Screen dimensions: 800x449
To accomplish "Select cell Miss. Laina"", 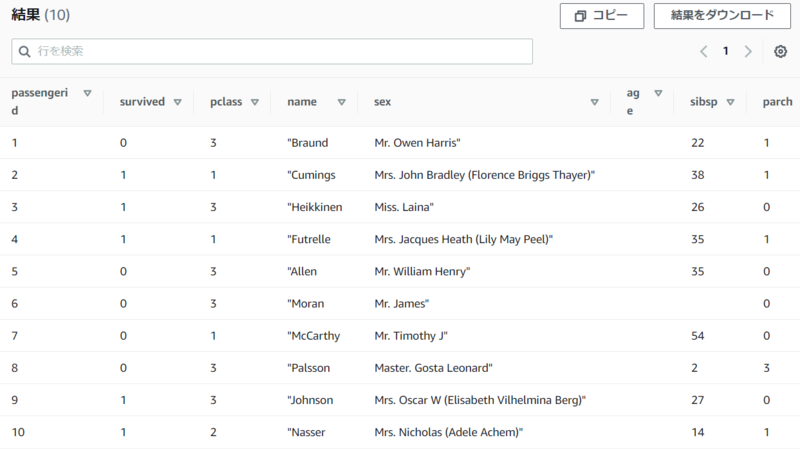I will pyautogui.click(x=404, y=207).
